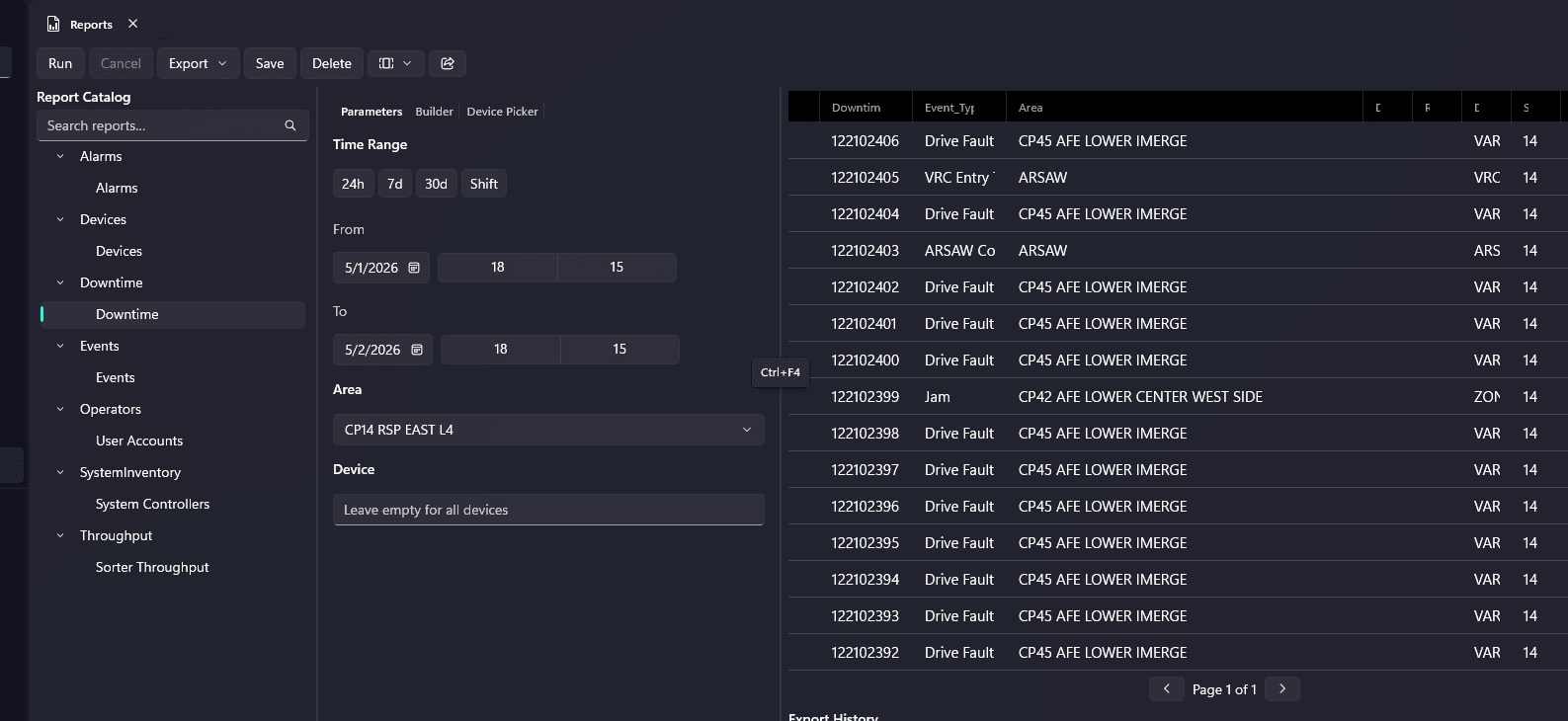This screenshot has height=721, width=1568.
Task: Open the Device Picker tab
Action: coord(502,112)
